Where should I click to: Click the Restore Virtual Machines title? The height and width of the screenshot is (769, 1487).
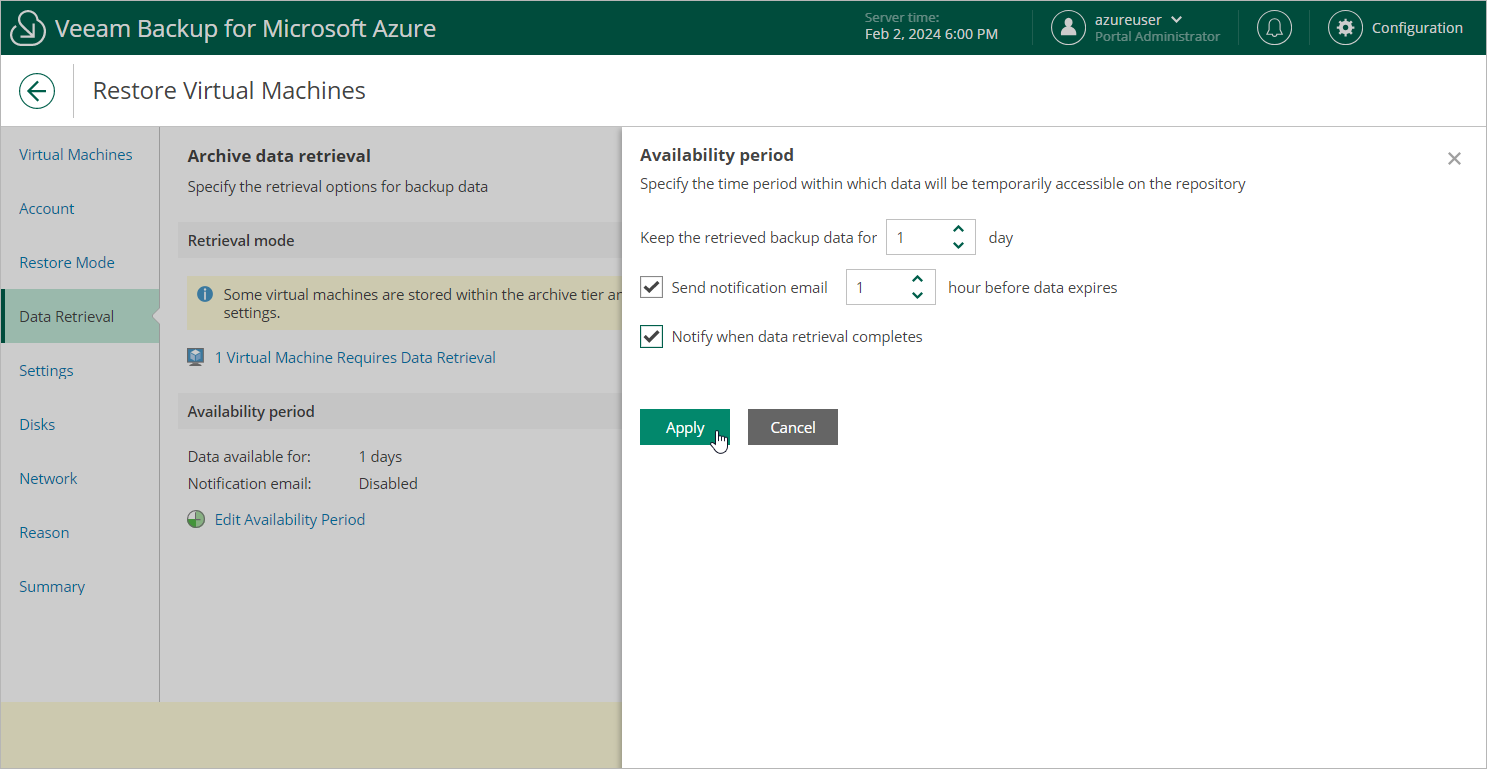point(229,91)
